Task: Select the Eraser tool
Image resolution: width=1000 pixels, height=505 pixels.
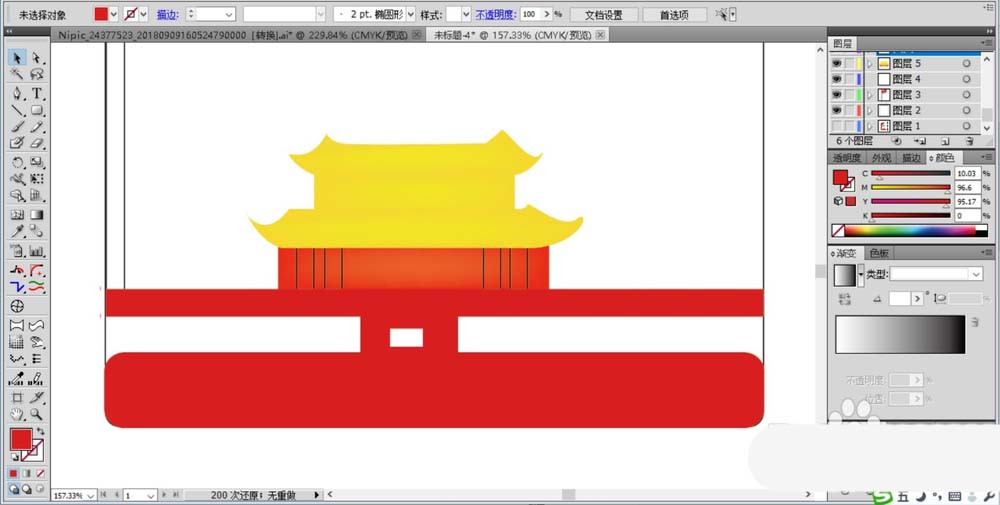Action: tap(37, 143)
